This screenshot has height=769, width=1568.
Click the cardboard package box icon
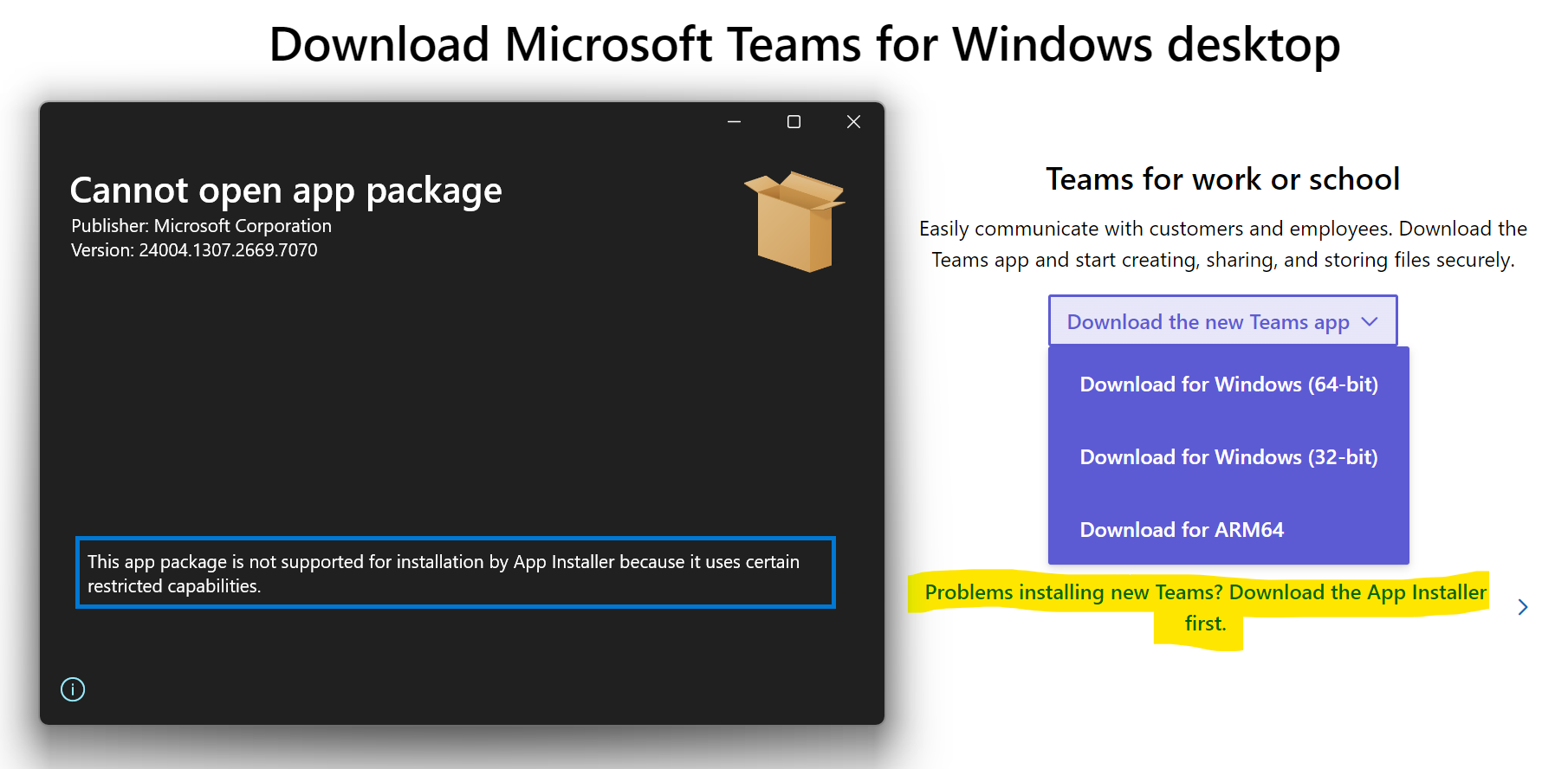tap(794, 222)
